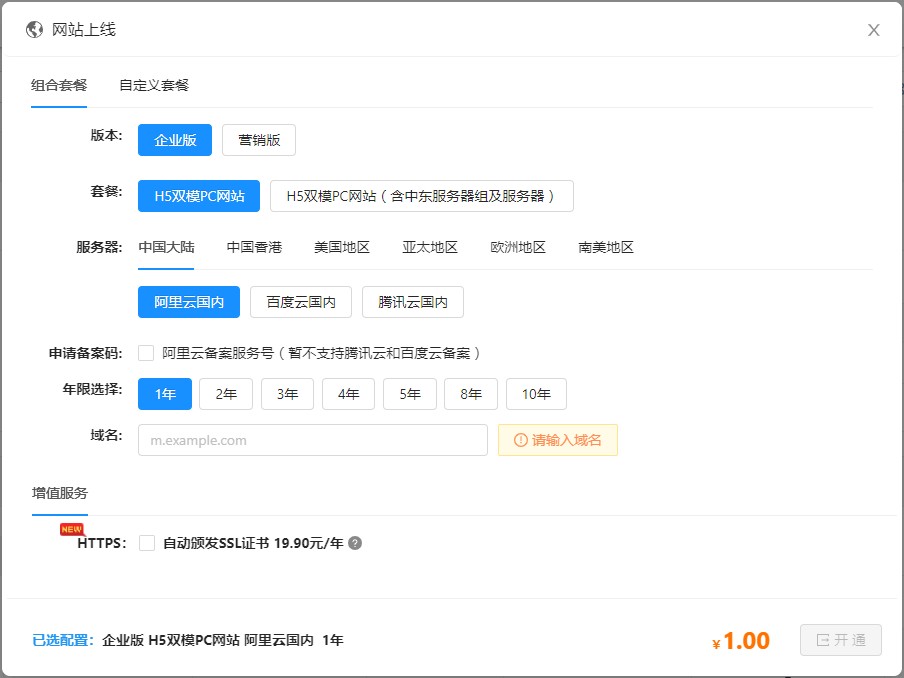
Task: Show 美国地区 server options
Action: pyautogui.click(x=342, y=247)
